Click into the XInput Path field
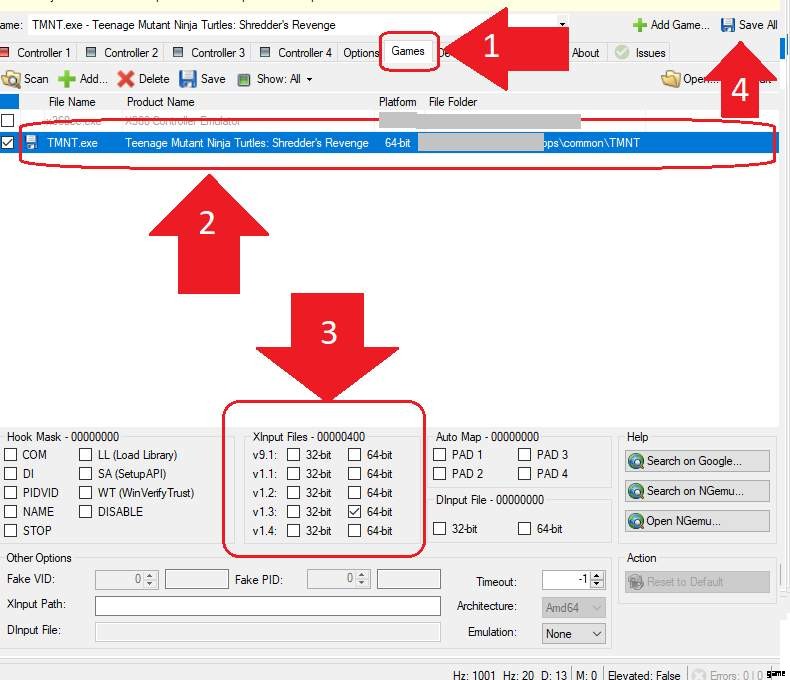This screenshot has width=790, height=680. tap(268, 605)
